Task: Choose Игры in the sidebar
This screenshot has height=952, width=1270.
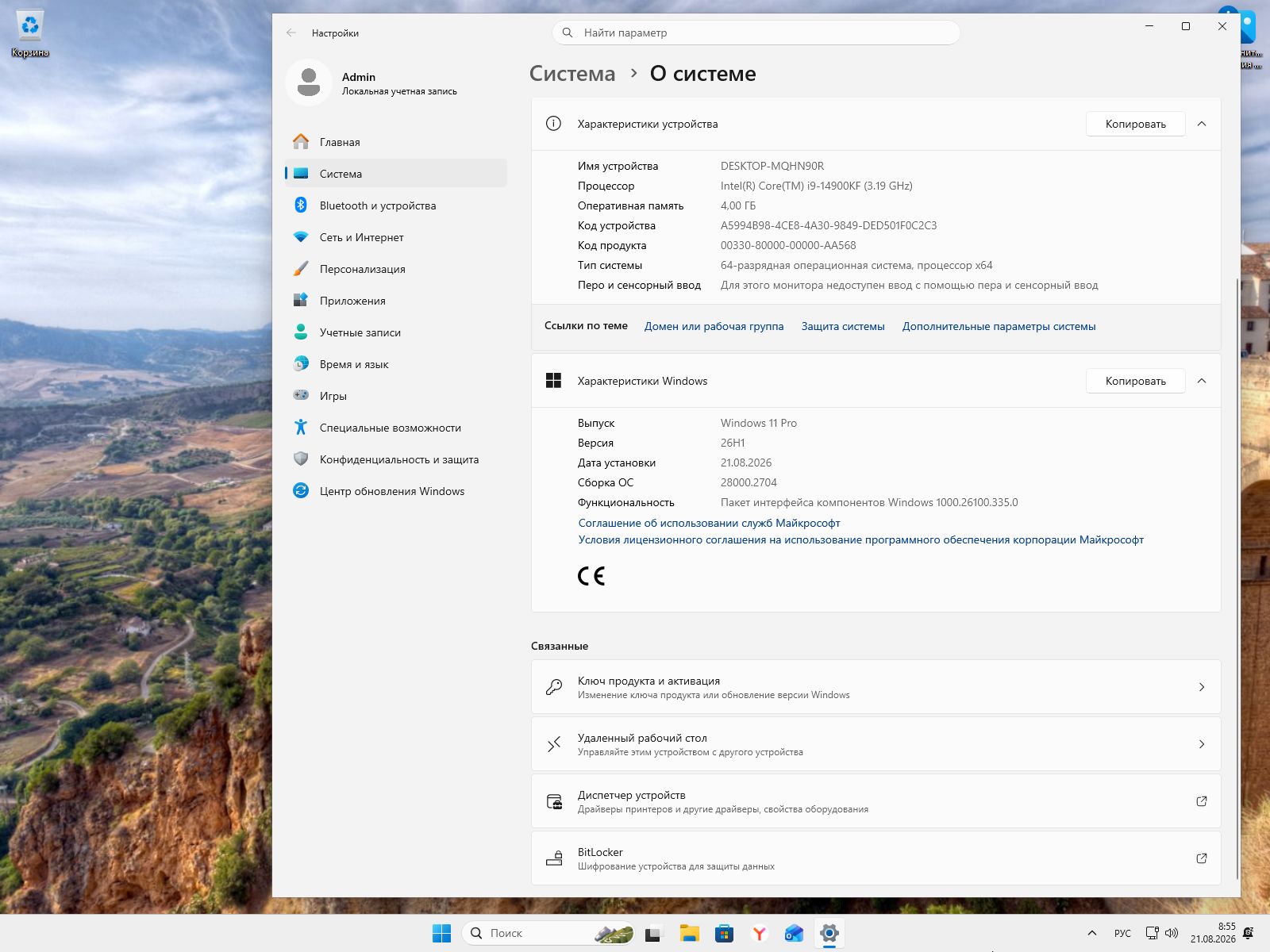Action: 396,396
